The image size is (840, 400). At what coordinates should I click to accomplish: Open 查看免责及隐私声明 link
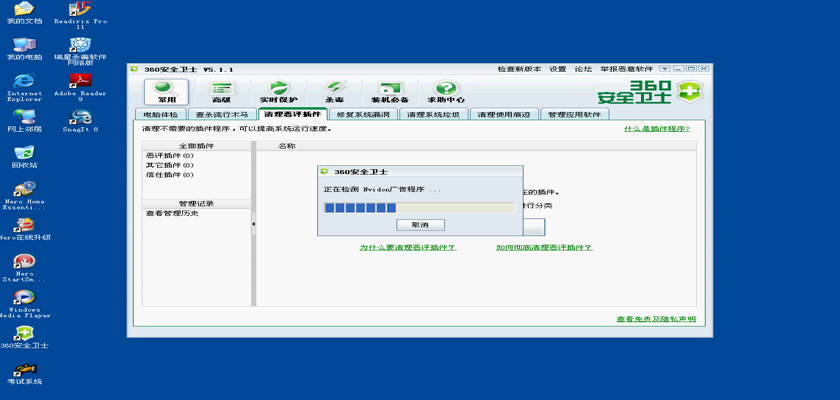click(656, 319)
